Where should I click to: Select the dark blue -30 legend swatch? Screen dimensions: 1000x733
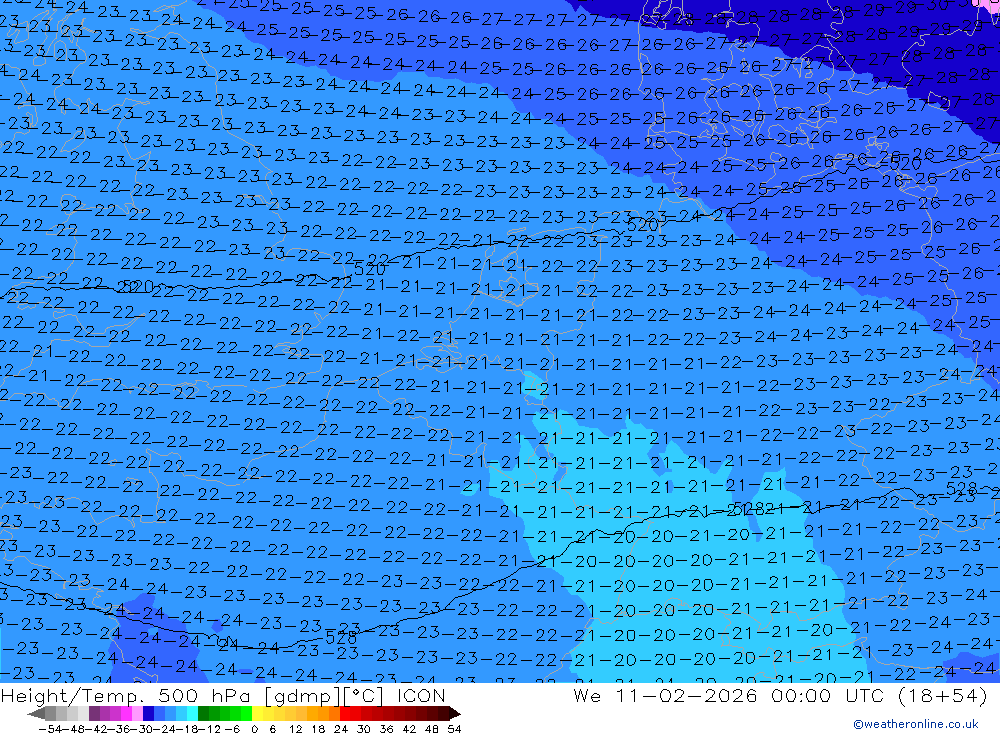pos(148,714)
